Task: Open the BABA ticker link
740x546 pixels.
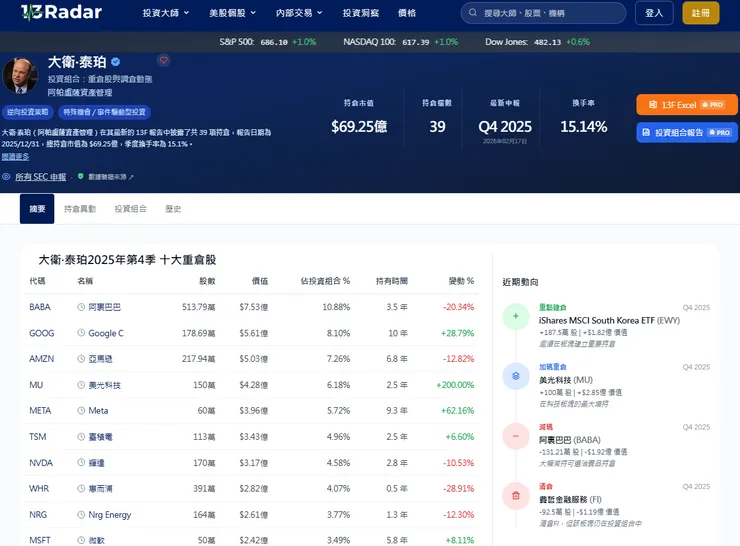Action: point(40,307)
